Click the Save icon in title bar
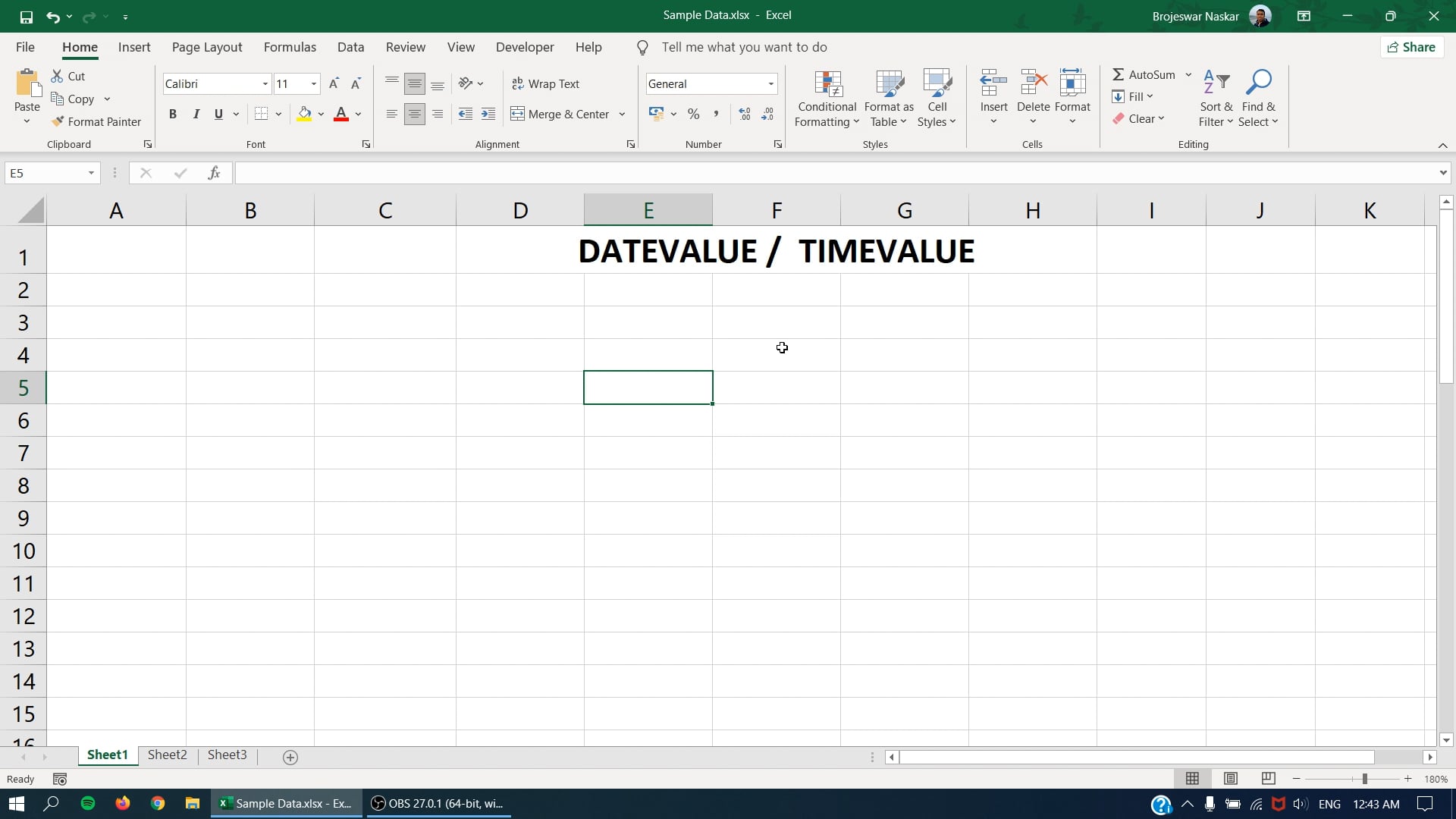The image size is (1456, 819). (x=26, y=16)
